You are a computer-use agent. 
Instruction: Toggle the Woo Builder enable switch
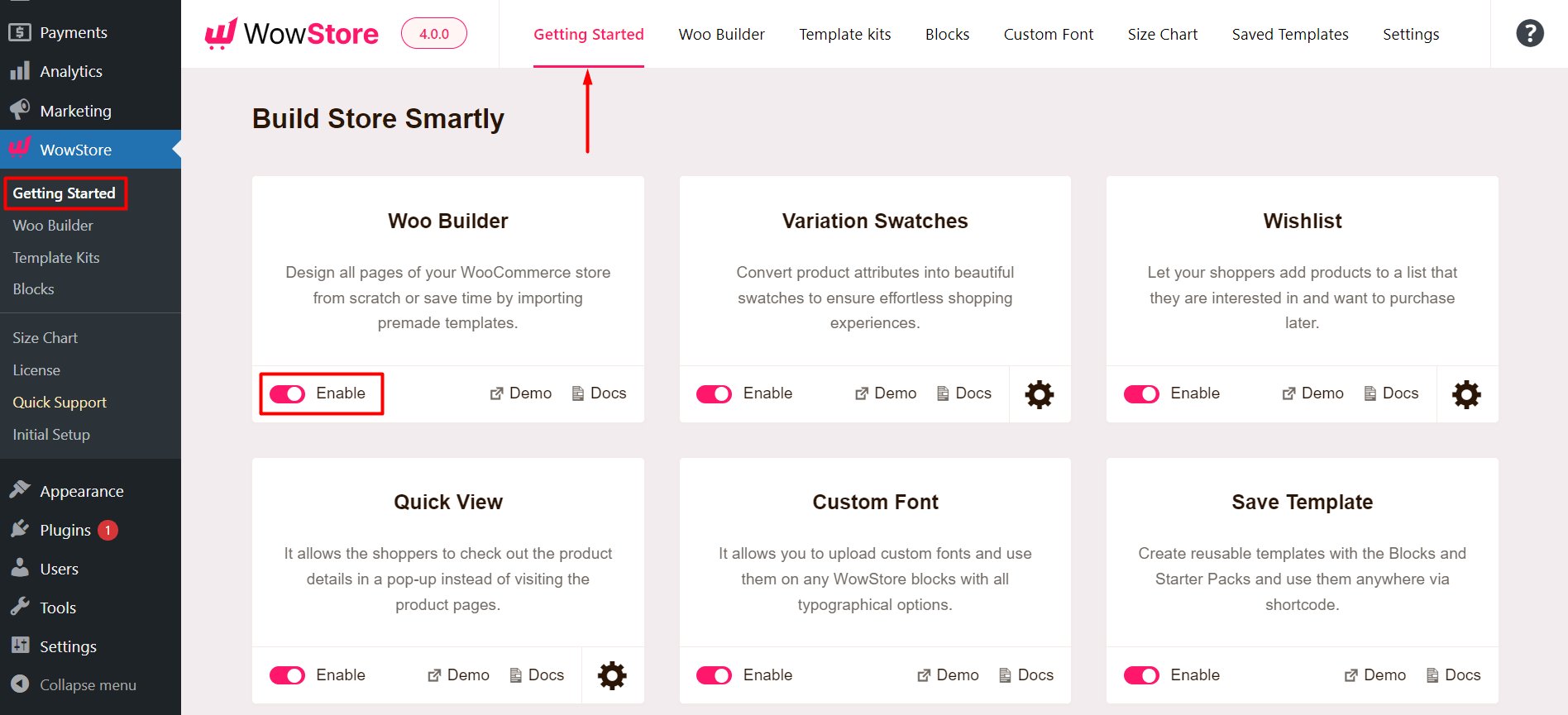click(x=287, y=394)
